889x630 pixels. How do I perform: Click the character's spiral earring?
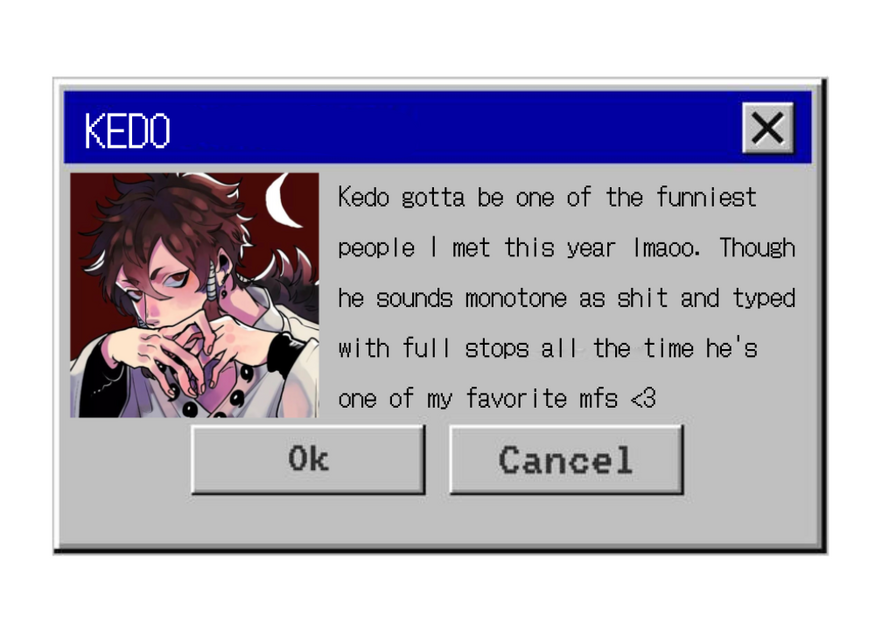pos(215,282)
